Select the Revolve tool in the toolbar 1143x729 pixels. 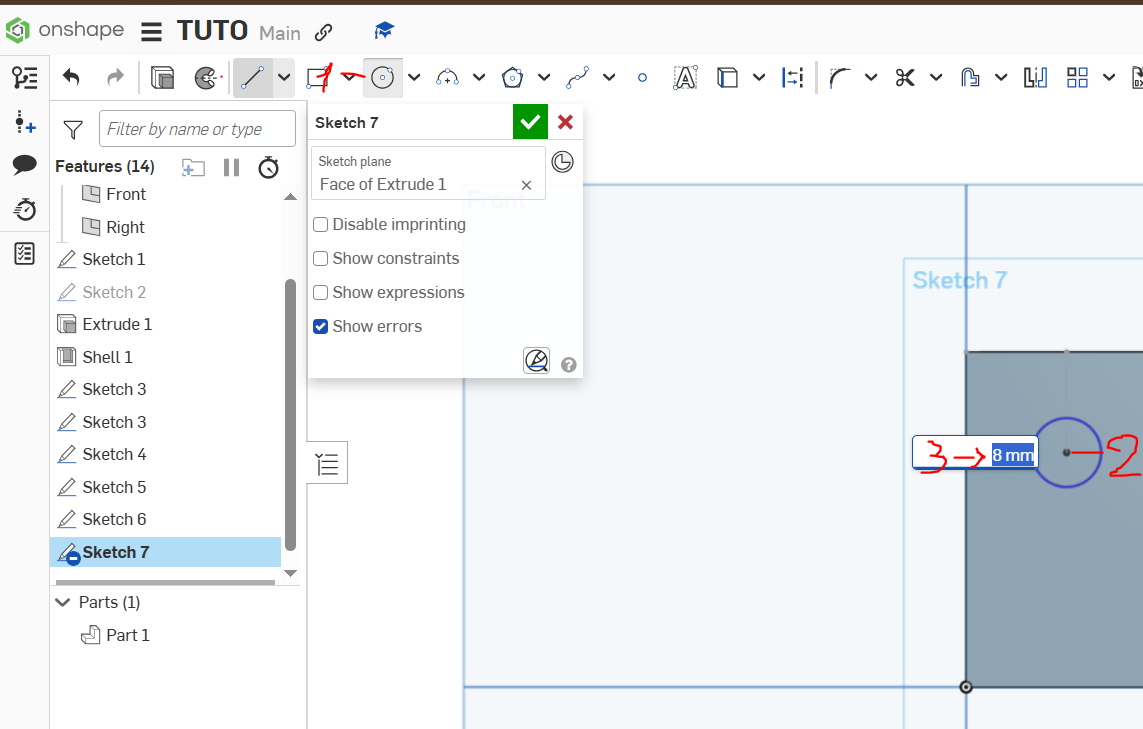coord(207,77)
